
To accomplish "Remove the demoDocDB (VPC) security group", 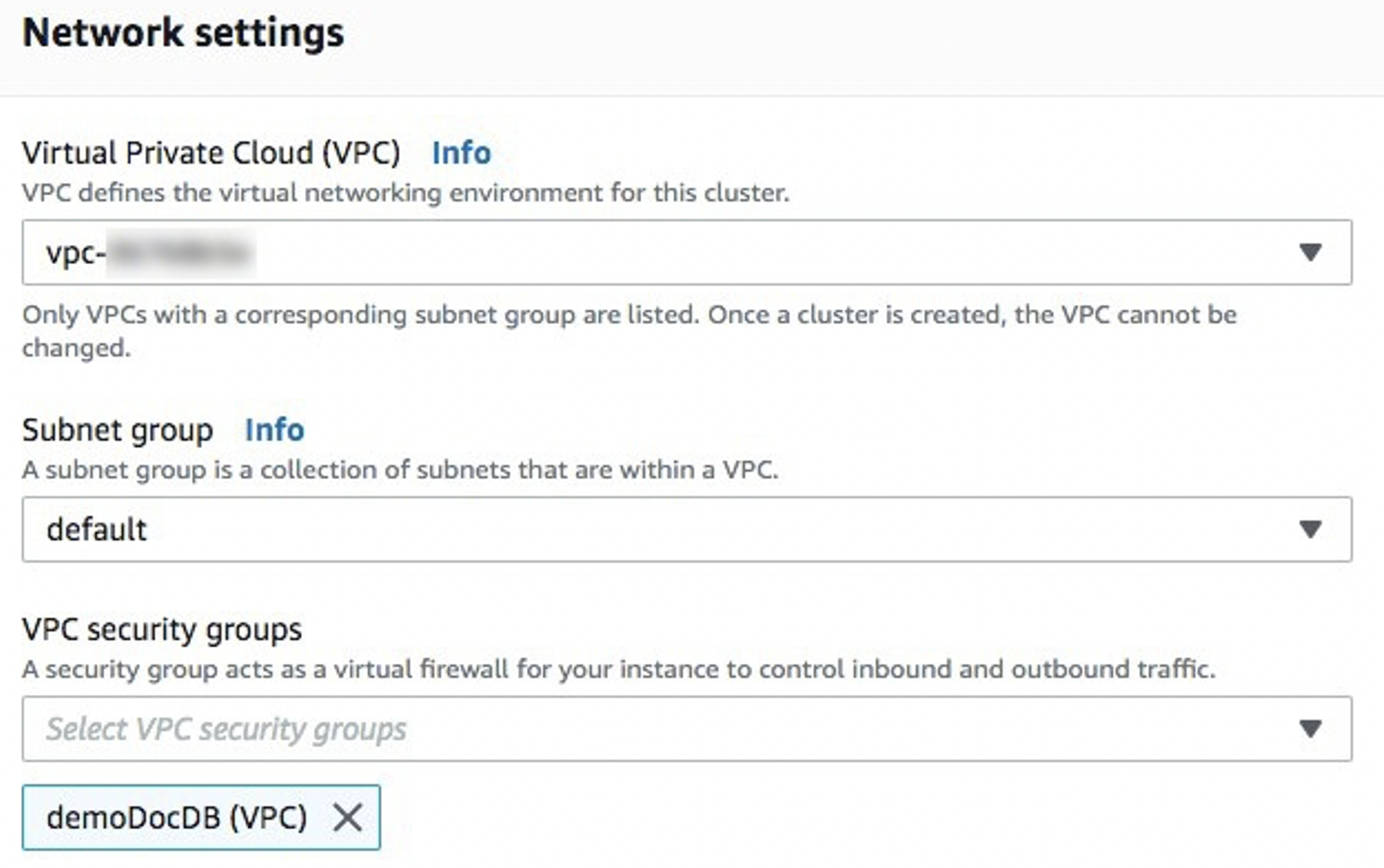I will click(347, 817).
